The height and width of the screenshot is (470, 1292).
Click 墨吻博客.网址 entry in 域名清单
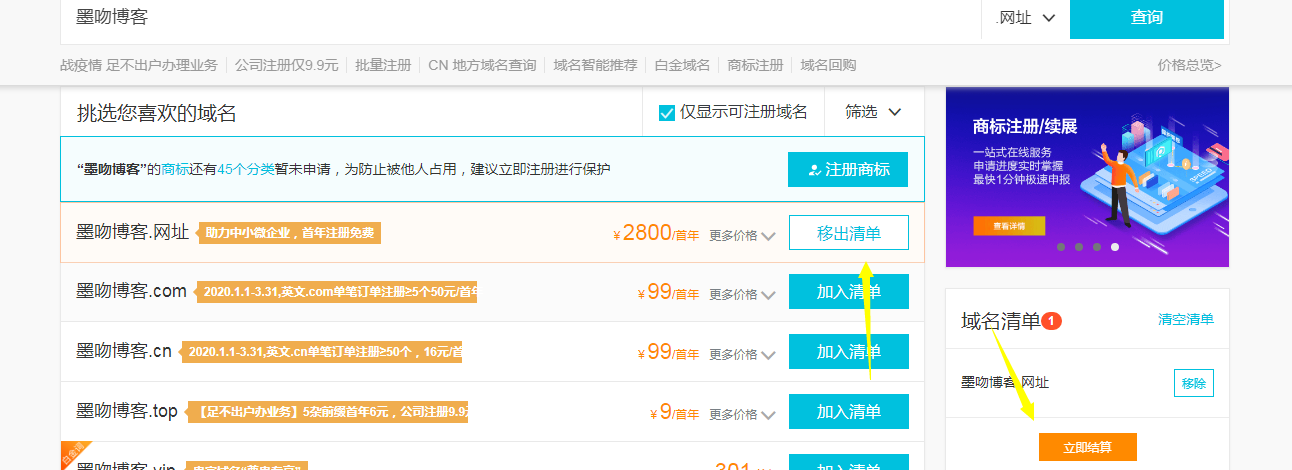click(1005, 383)
